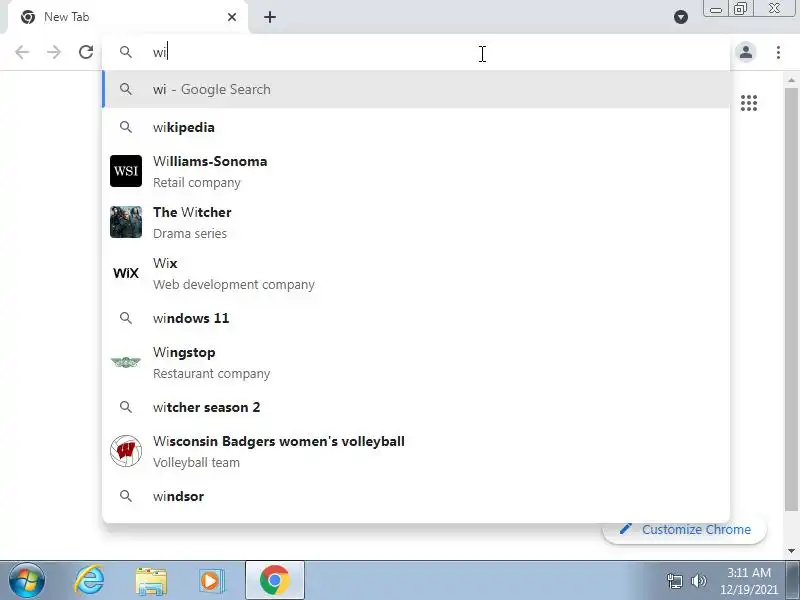This screenshot has height=600, width=800.
Task: Choose the windows 11 suggestion
Action: tap(416, 318)
